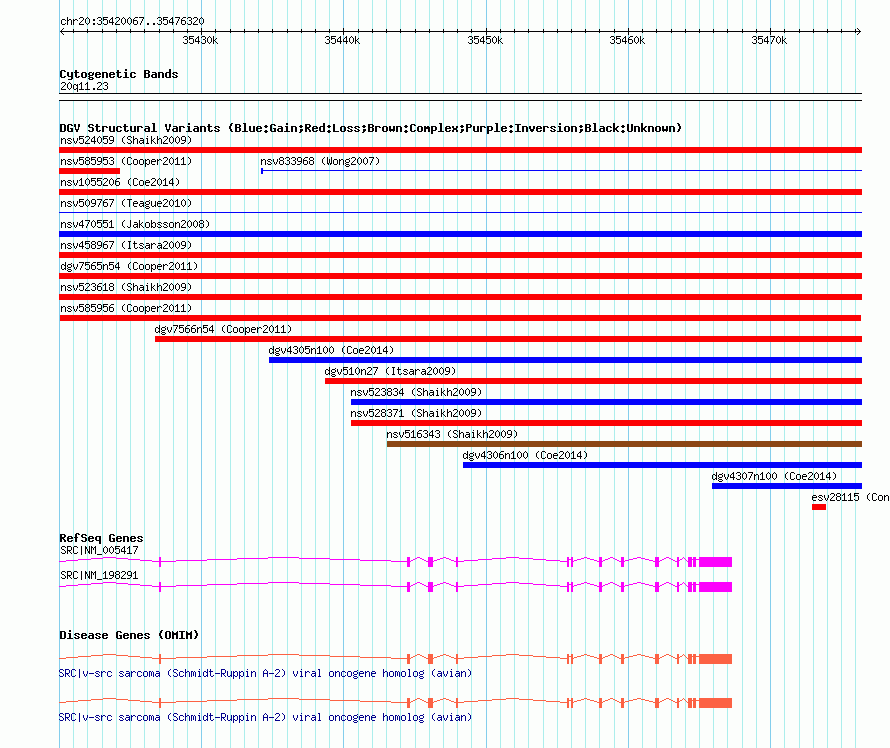The image size is (890, 748).
Task: Click the small esv28115 red bar
Action: coord(819,507)
